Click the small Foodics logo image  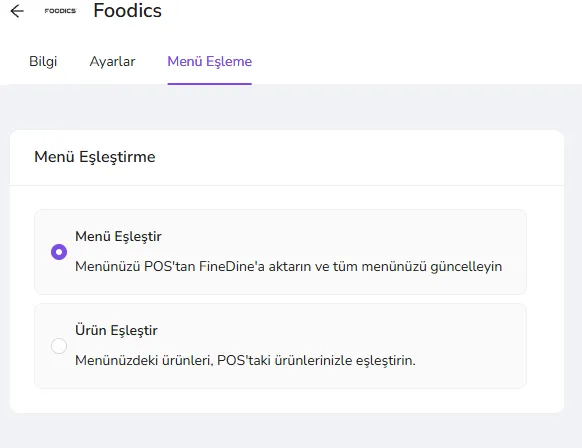(61, 11)
